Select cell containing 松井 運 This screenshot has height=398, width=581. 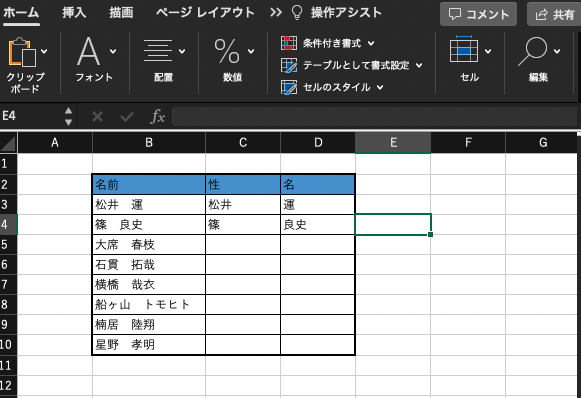tap(149, 204)
